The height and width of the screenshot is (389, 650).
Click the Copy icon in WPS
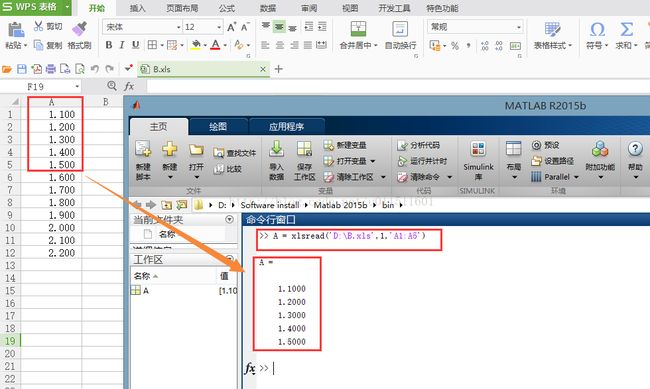pyautogui.click(x=38, y=45)
